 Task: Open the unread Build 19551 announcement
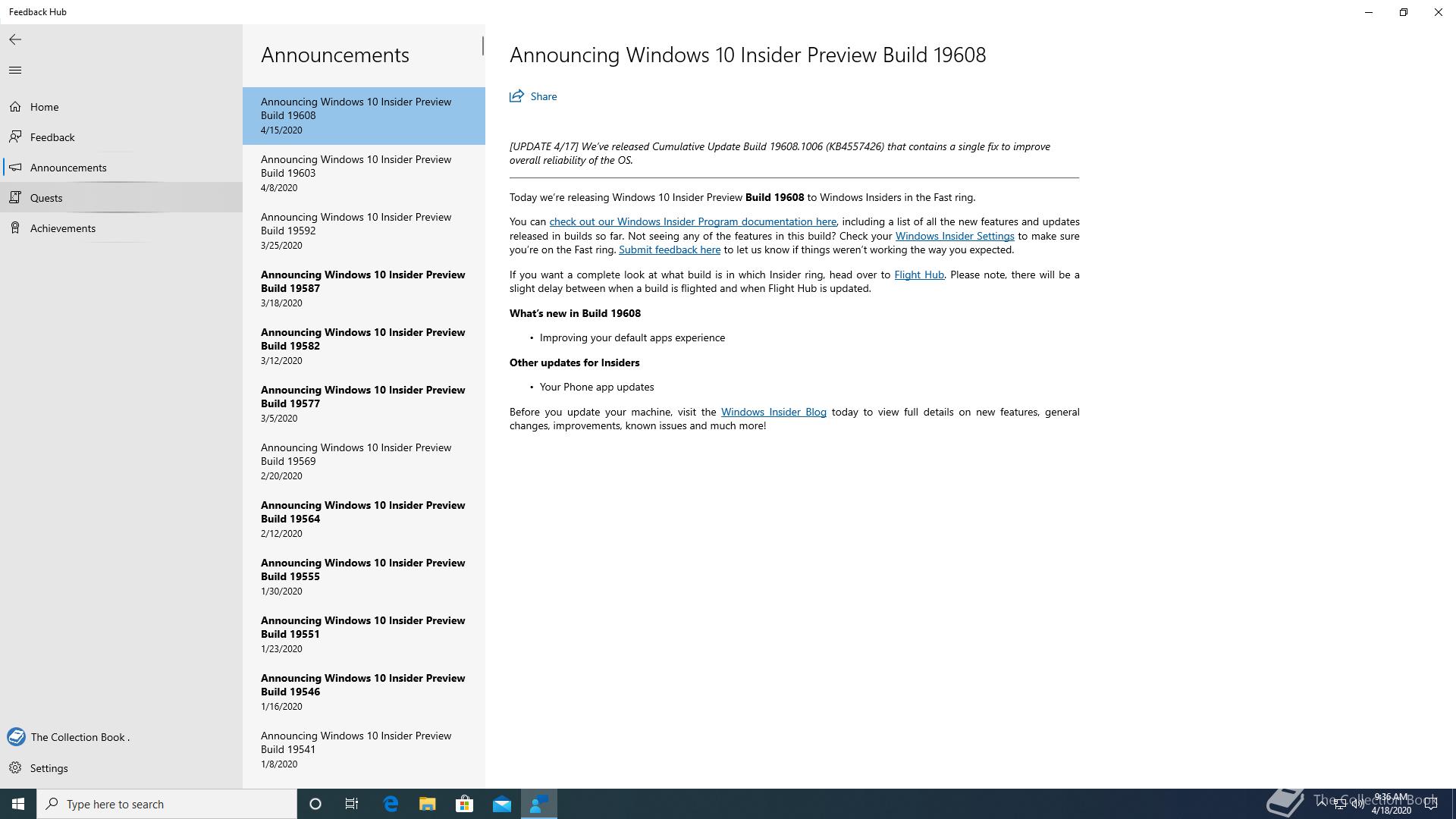(364, 635)
